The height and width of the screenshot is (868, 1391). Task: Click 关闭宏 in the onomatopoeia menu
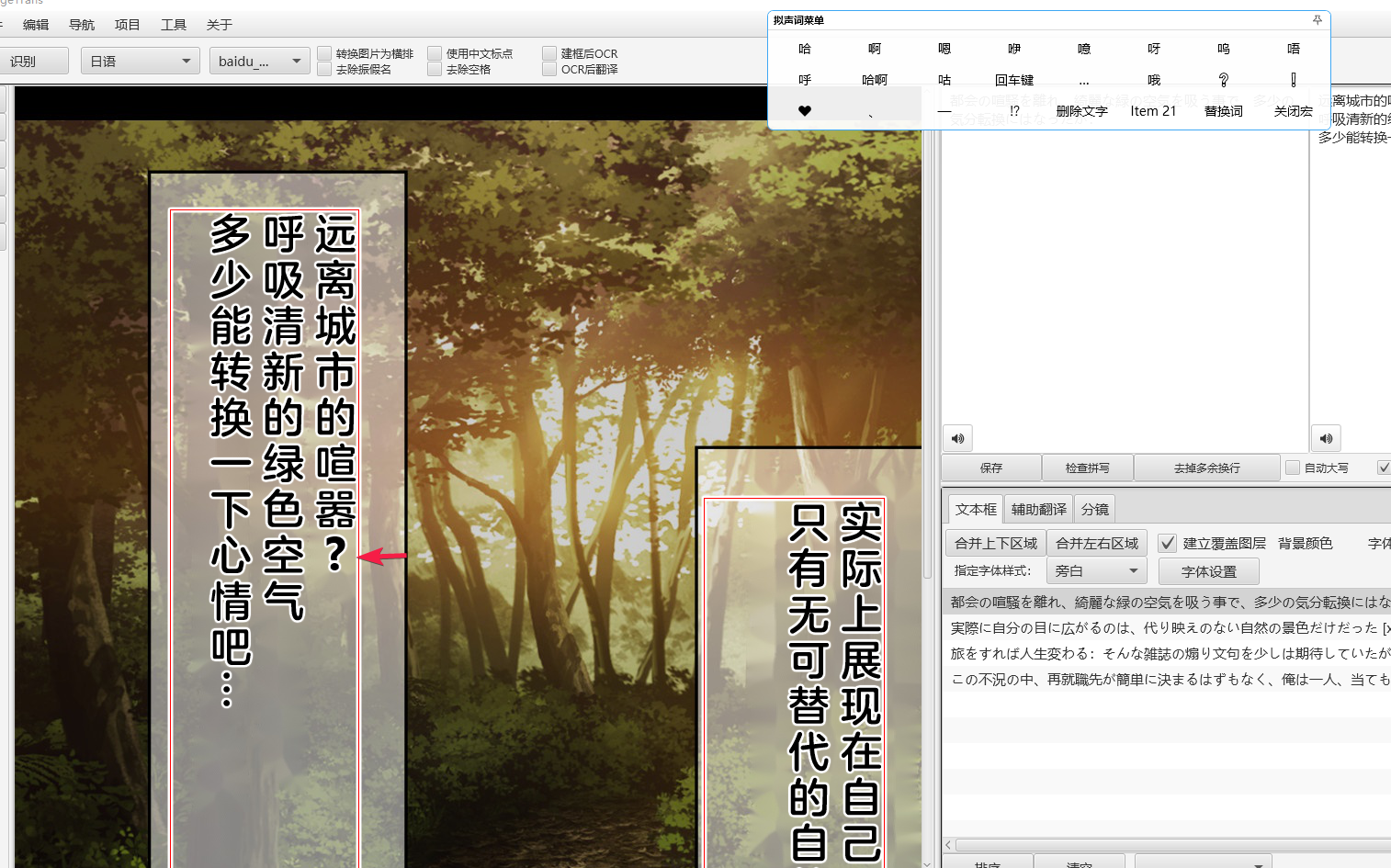coord(1294,111)
